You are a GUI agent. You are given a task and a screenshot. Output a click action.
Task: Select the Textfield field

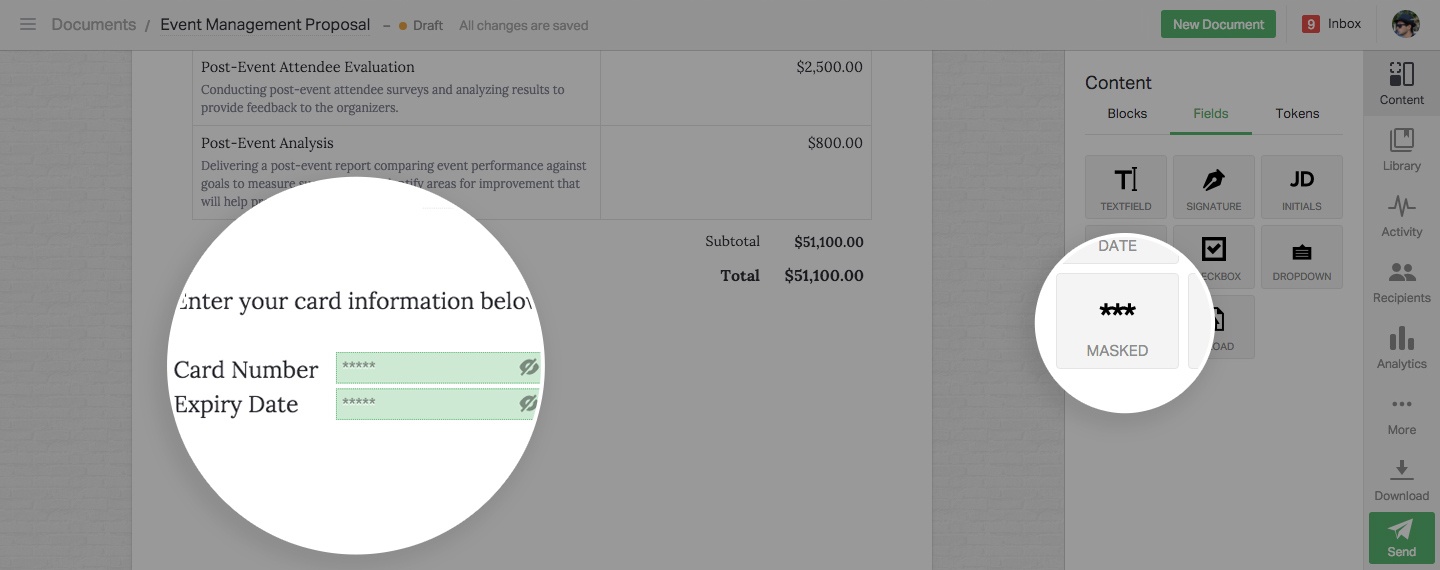point(1126,186)
